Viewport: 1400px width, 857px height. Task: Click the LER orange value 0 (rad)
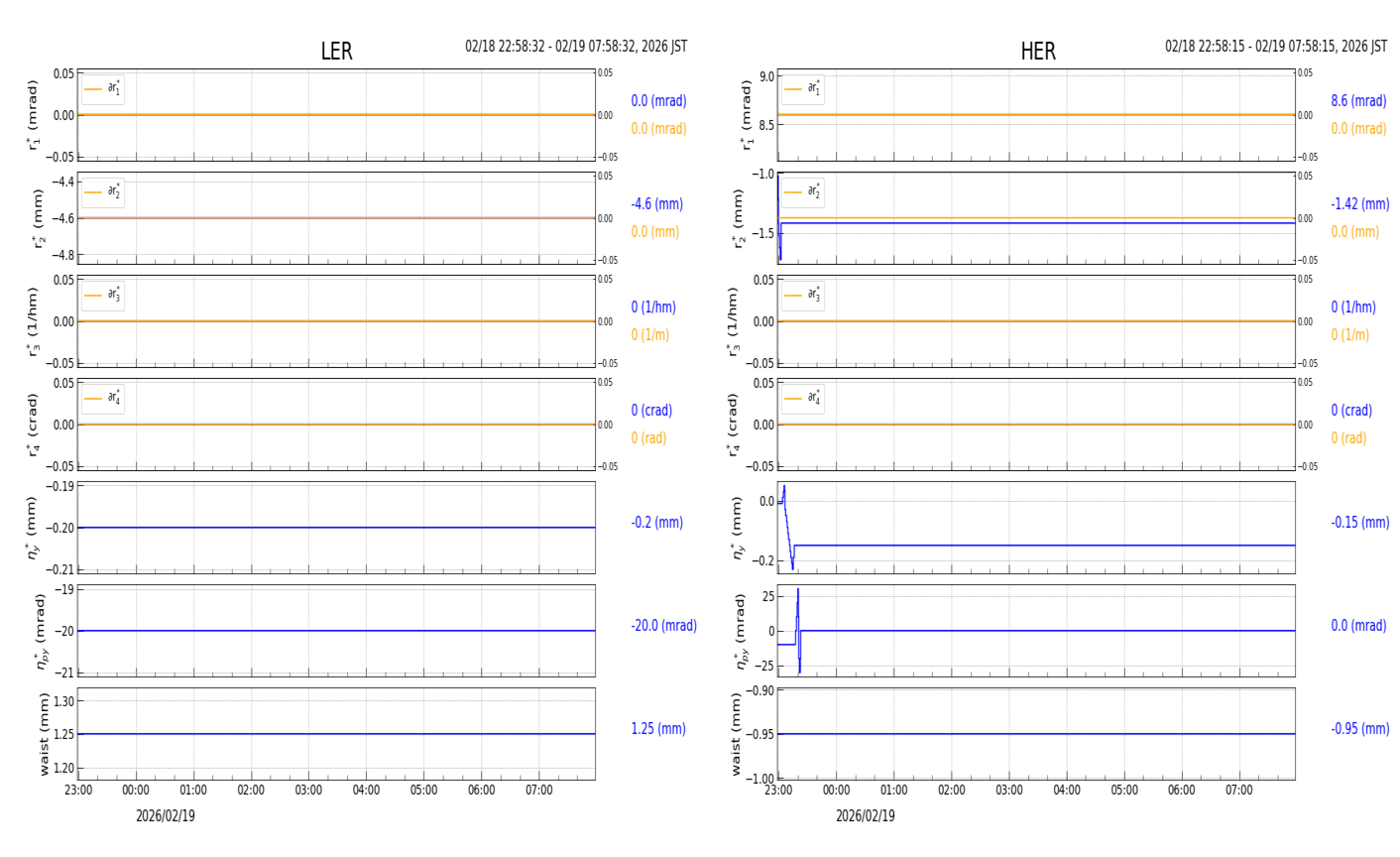pos(648,438)
